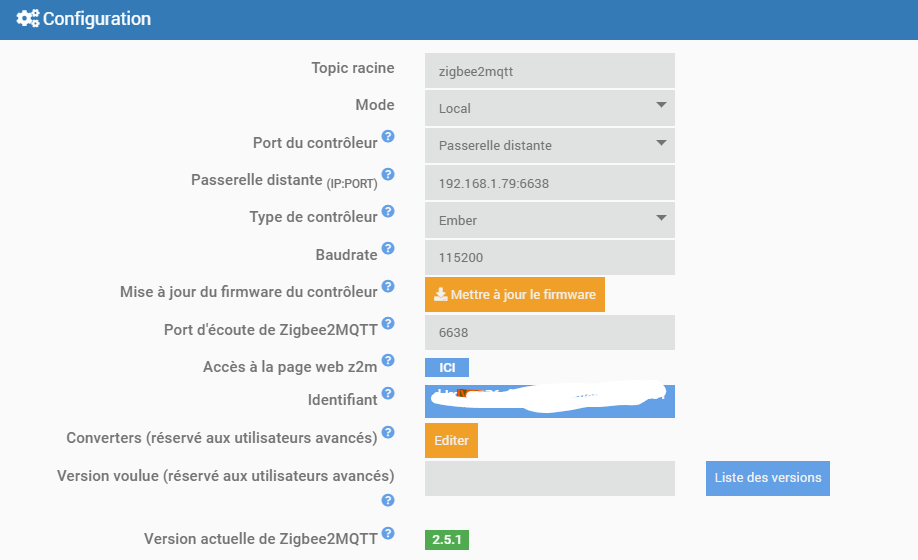The width and height of the screenshot is (918, 560).
Task: Open the z2m web page via ICI button
Action: (x=447, y=367)
